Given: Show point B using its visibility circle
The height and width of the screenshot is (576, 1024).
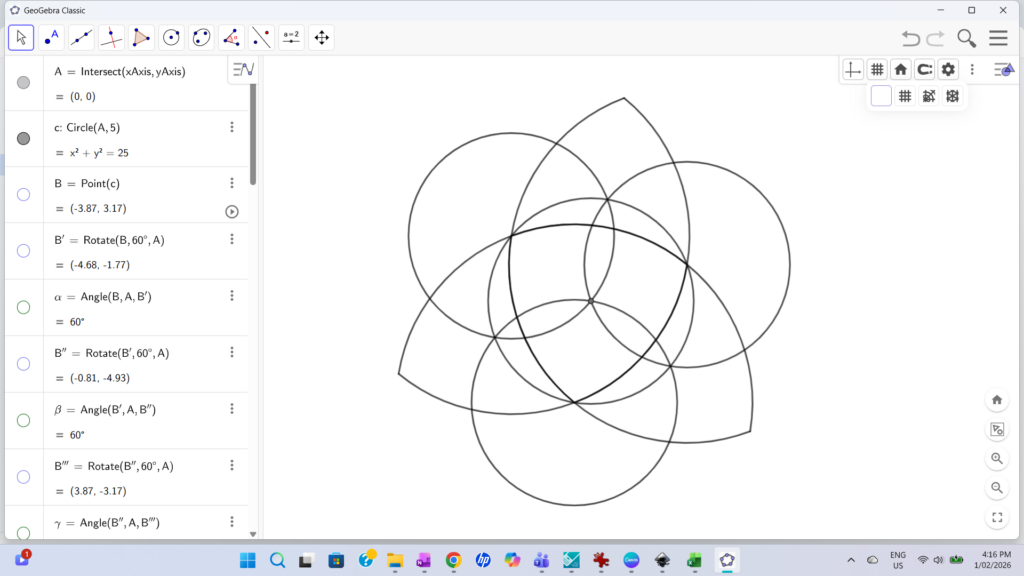Looking at the screenshot, I should [24, 195].
